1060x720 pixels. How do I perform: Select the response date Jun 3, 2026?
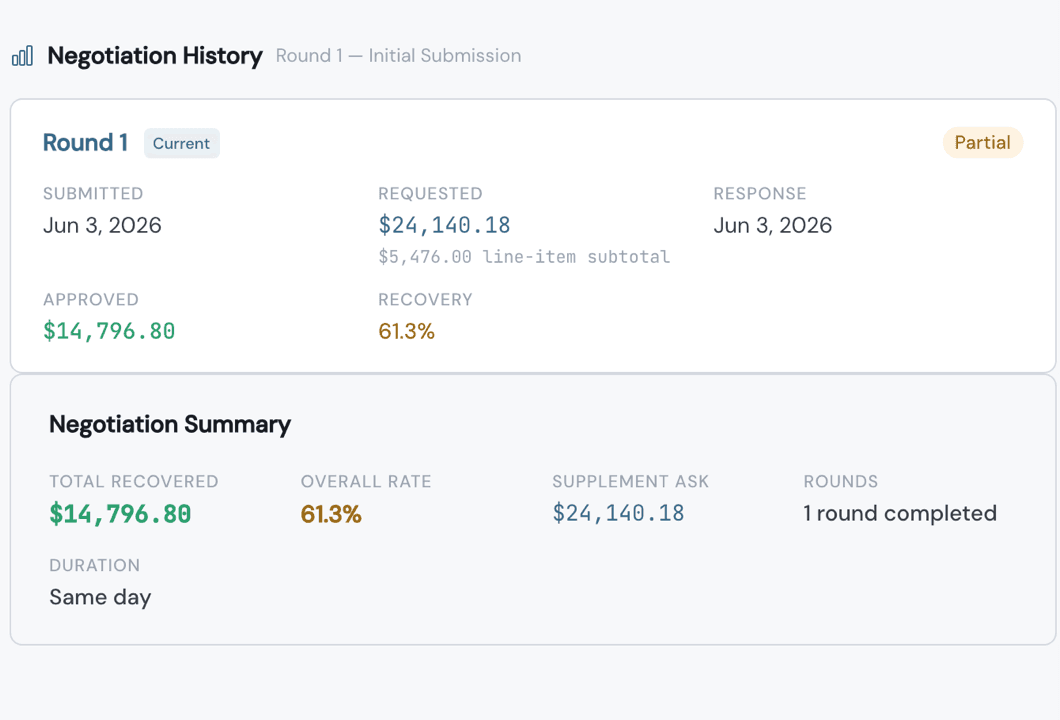[x=773, y=225]
